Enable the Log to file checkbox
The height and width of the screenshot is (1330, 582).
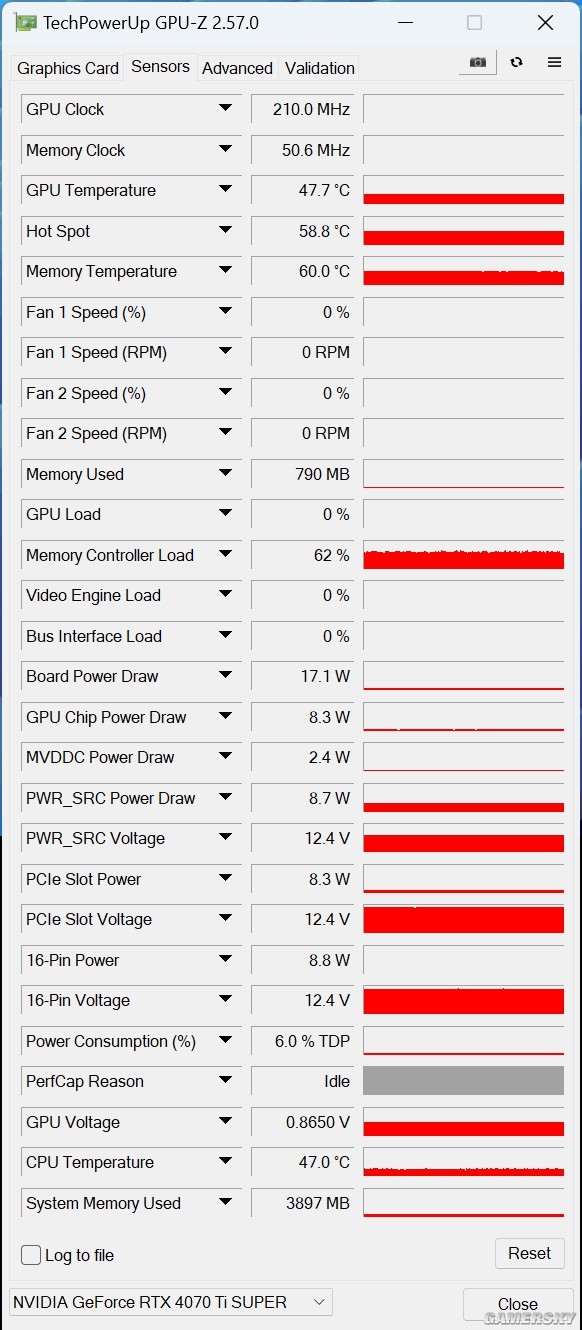click(x=31, y=1255)
